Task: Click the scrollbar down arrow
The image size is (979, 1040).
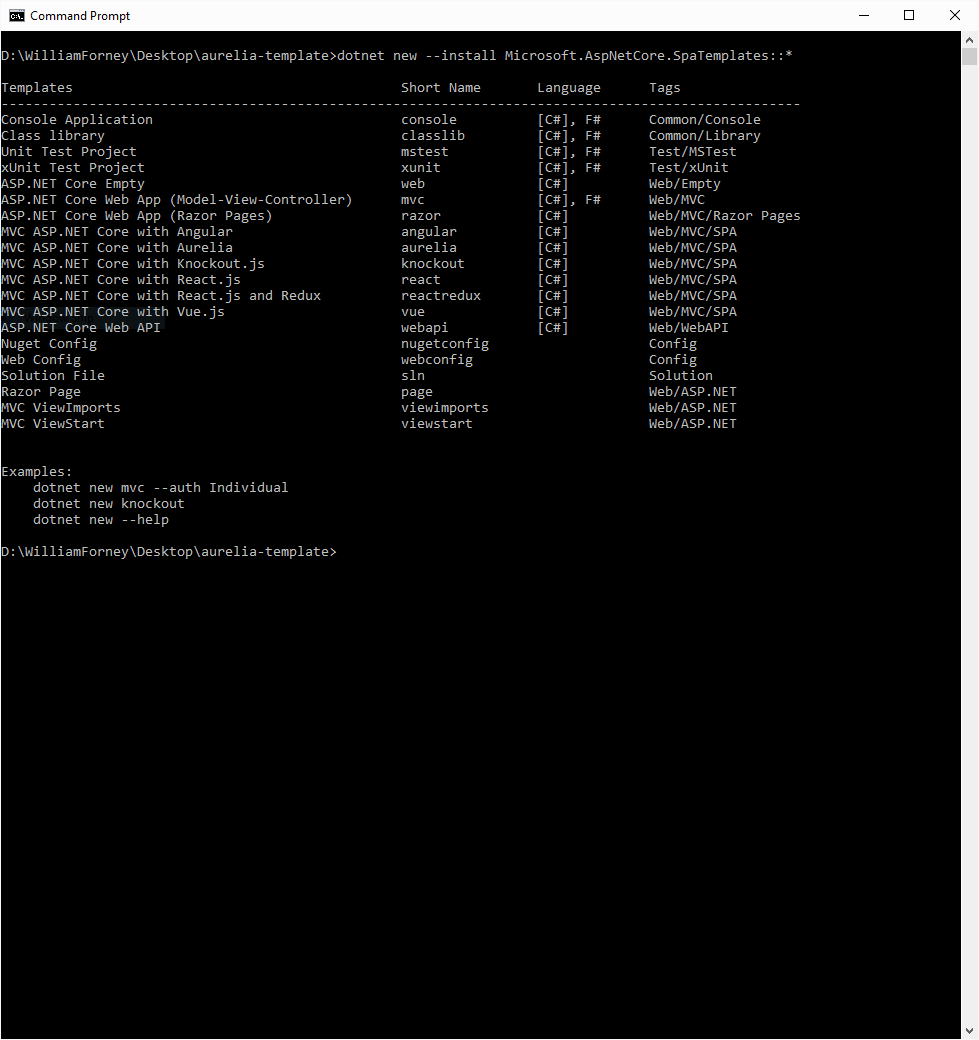Action: 969,1030
